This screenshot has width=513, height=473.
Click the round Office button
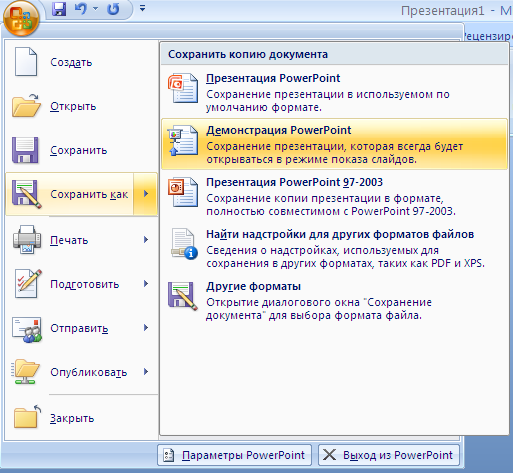(21, 19)
